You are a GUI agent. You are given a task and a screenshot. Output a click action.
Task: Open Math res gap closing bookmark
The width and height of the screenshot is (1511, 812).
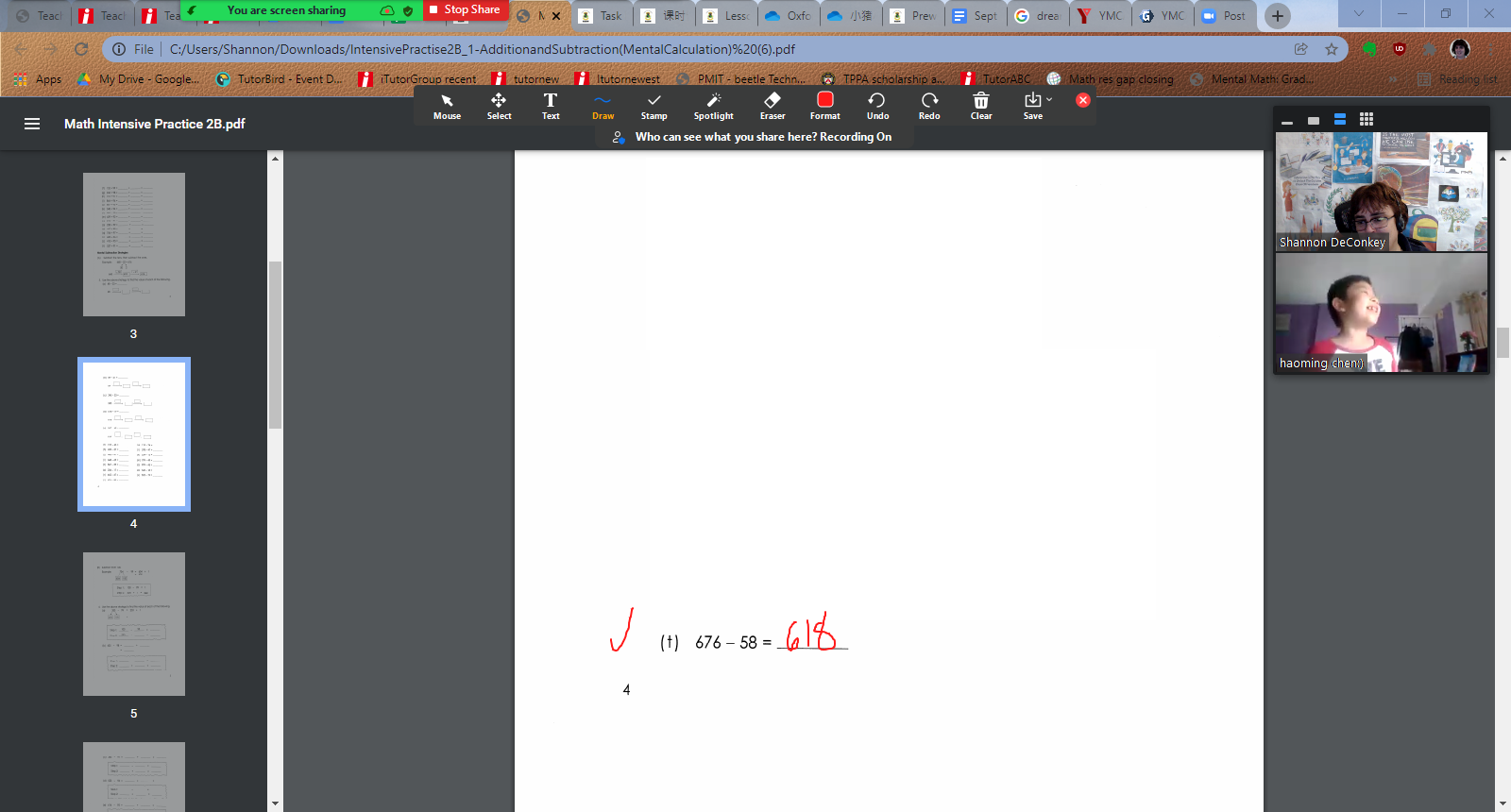tap(1111, 79)
